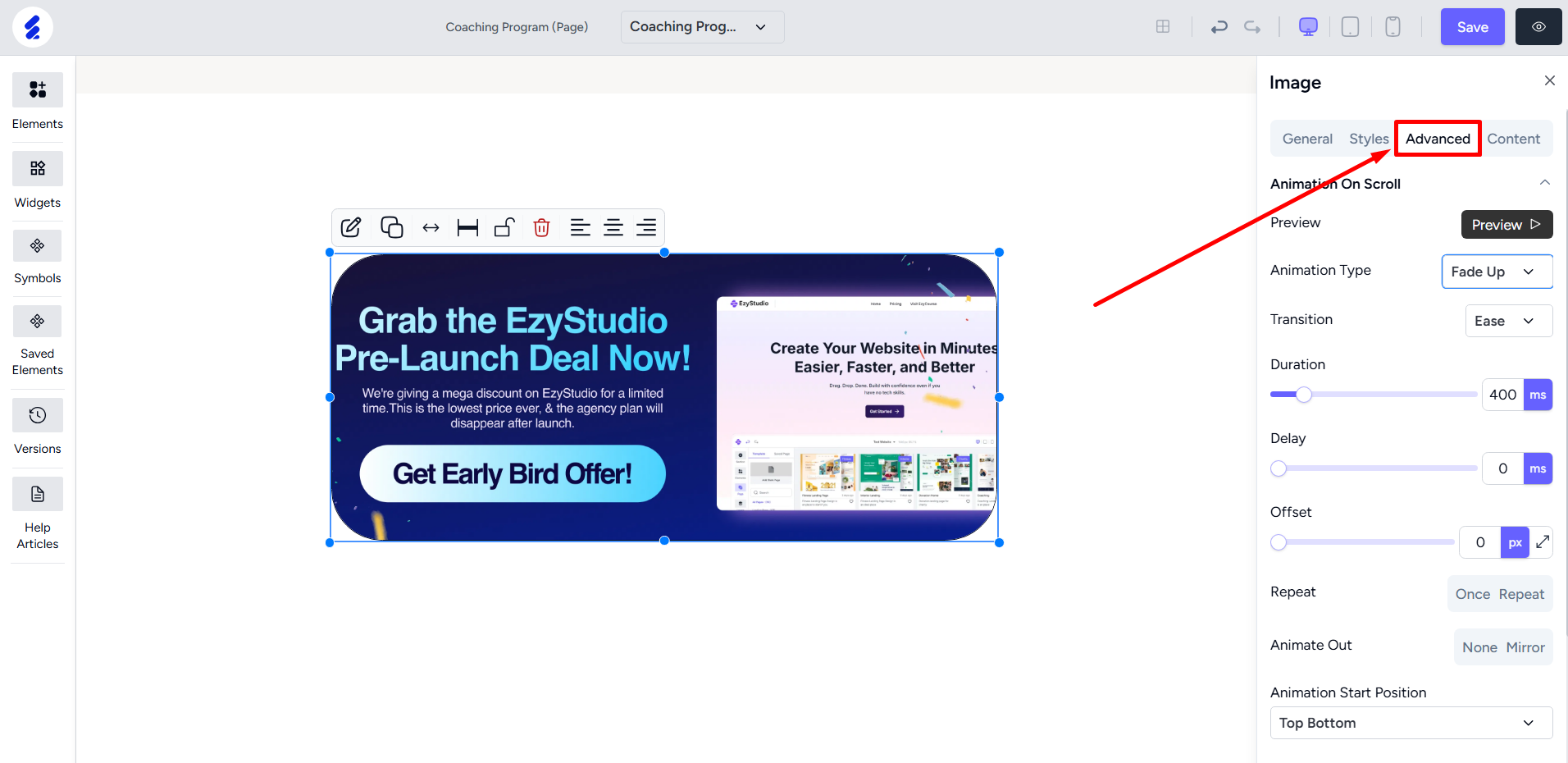The width and height of the screenshot is (1568, 763).
Task: Click the Preview animation button
Action: point(1506,224)
